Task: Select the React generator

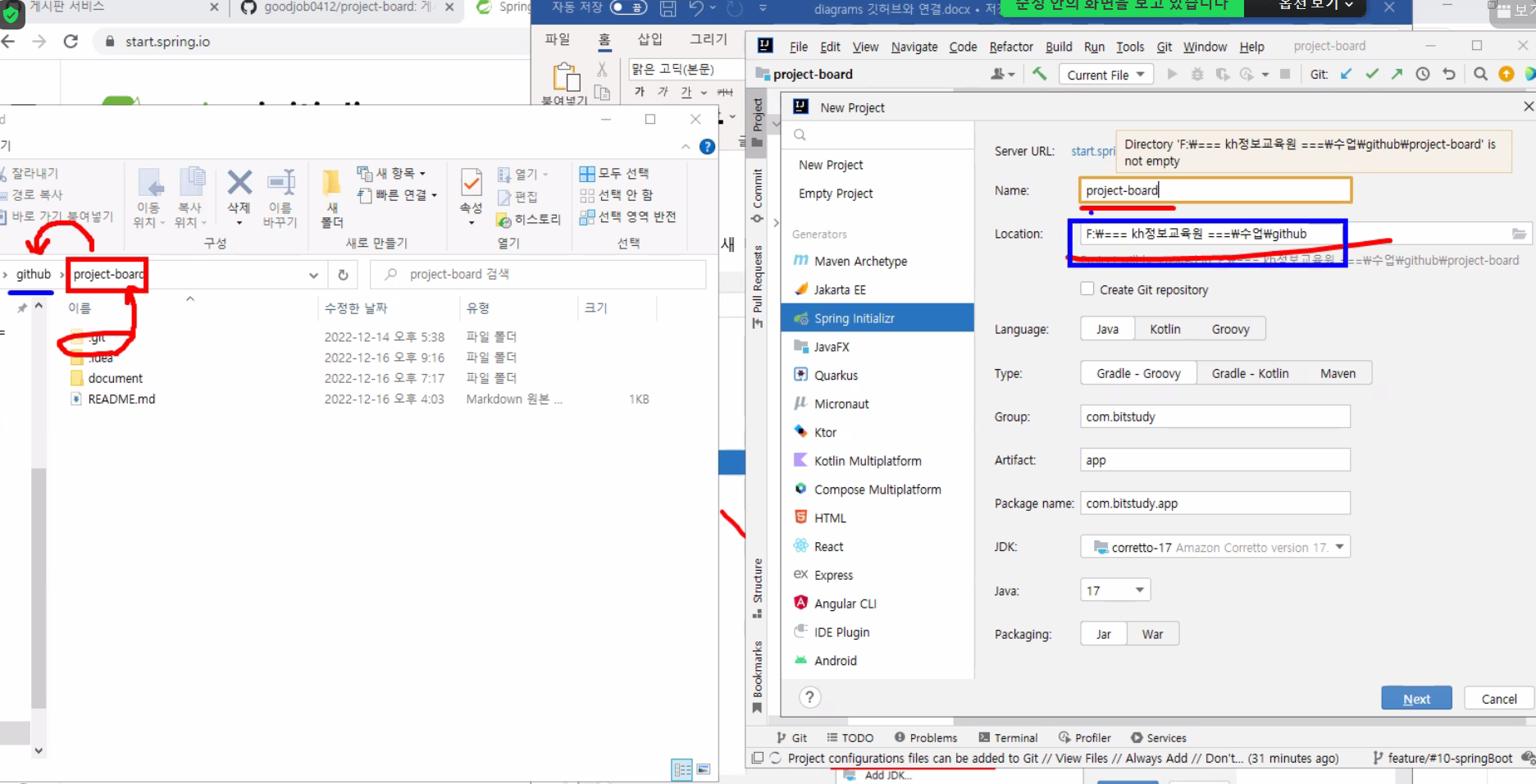Action: 827,545
